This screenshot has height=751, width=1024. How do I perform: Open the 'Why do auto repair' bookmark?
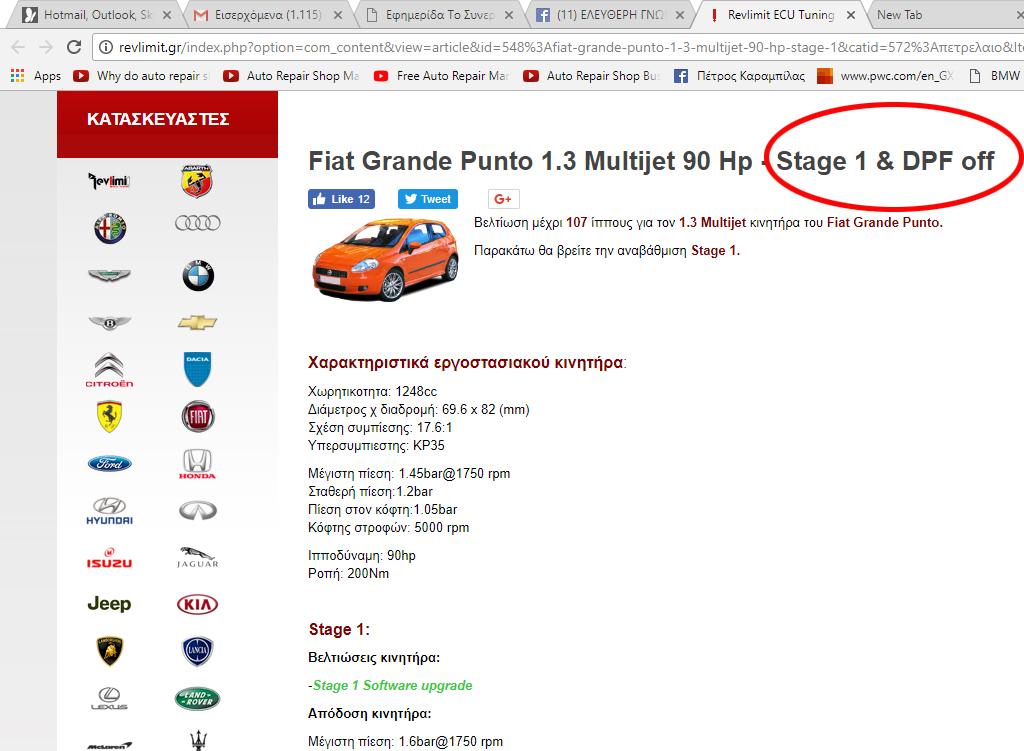tap(141, 76)
